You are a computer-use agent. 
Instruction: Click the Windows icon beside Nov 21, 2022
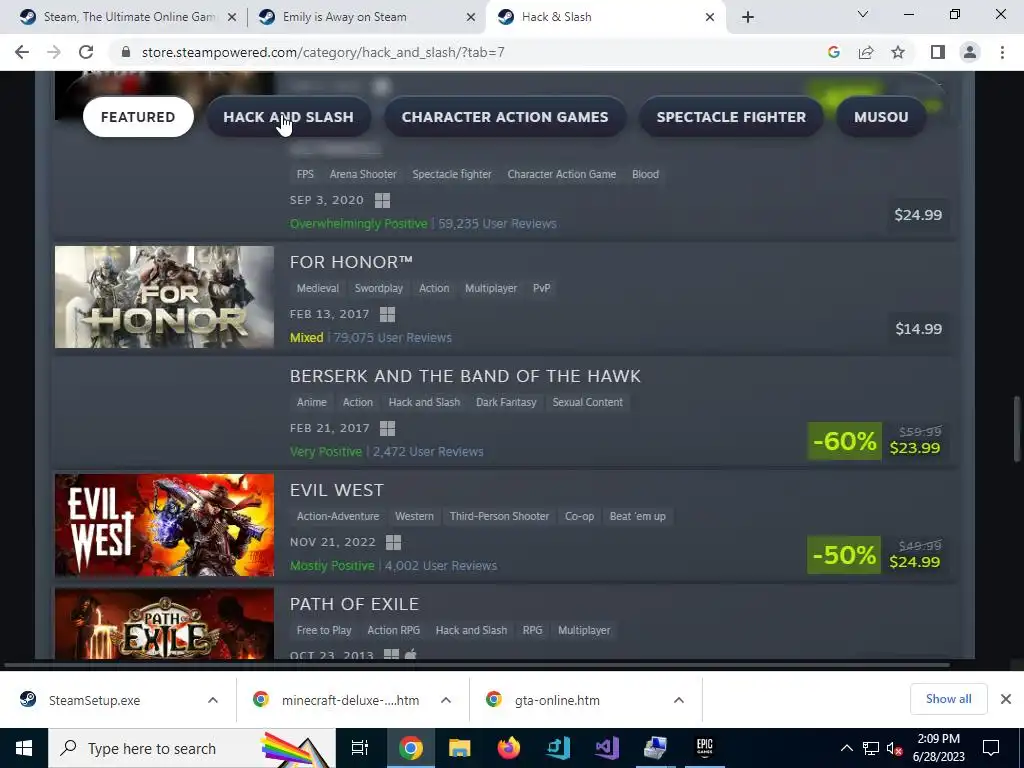pyautogui.click(x=393, y=543)
